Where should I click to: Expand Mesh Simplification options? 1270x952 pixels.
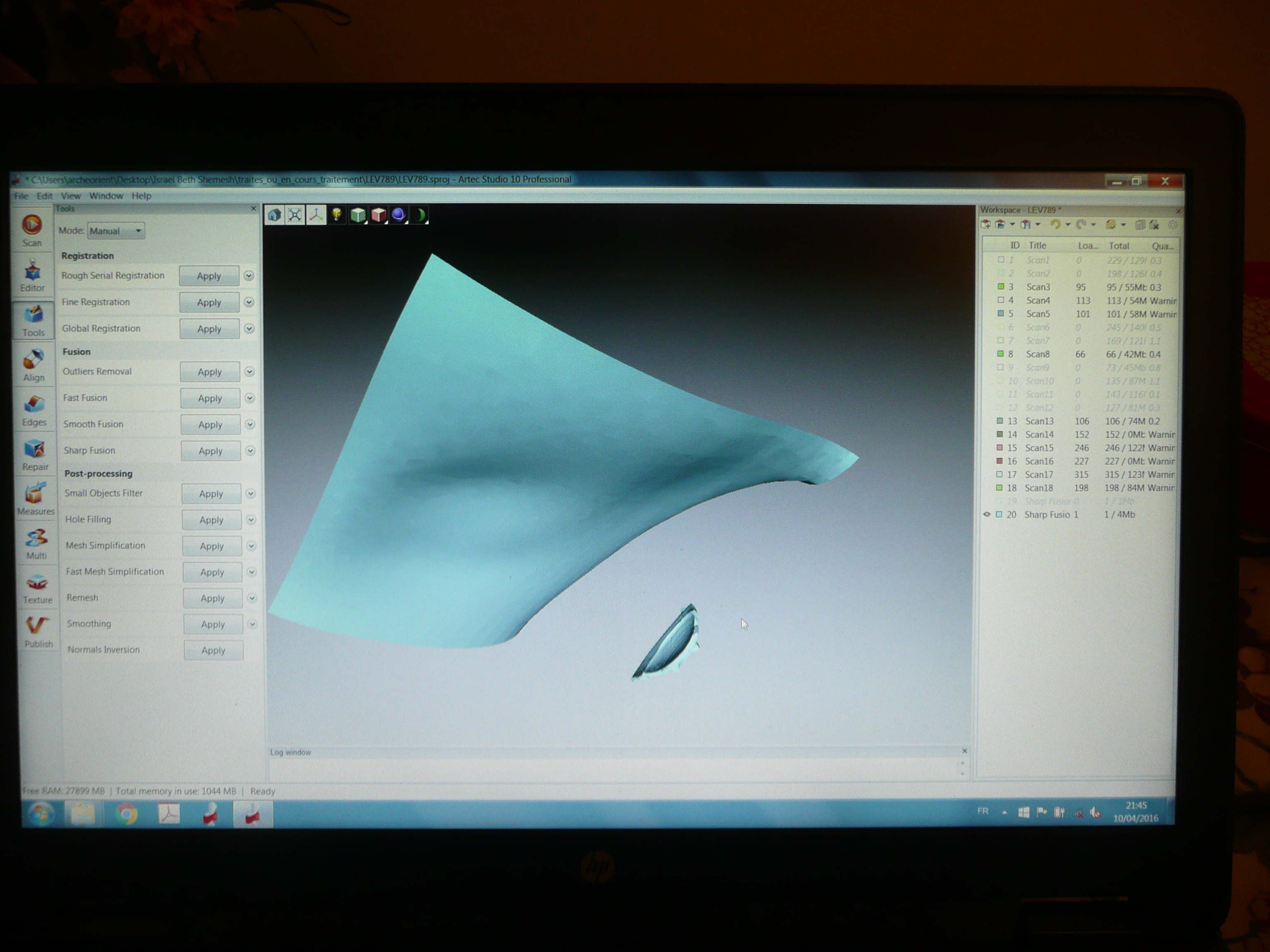click(x=251, y=546)
